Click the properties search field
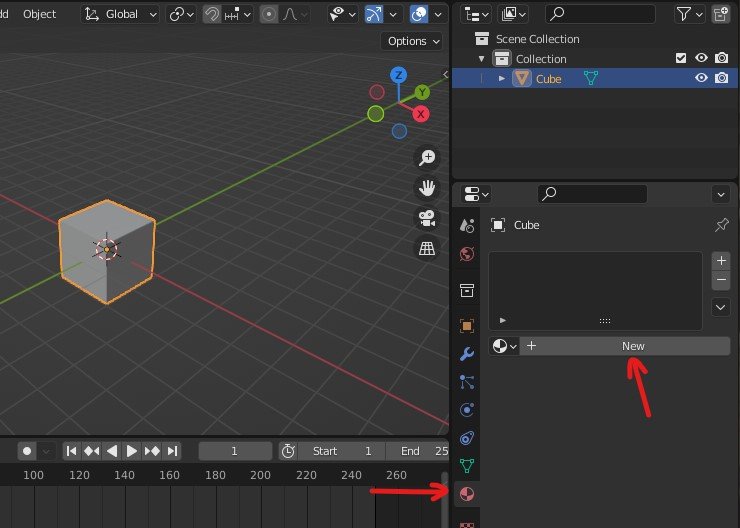This screenshot has height=528, width=740. (x=592, y=194)
